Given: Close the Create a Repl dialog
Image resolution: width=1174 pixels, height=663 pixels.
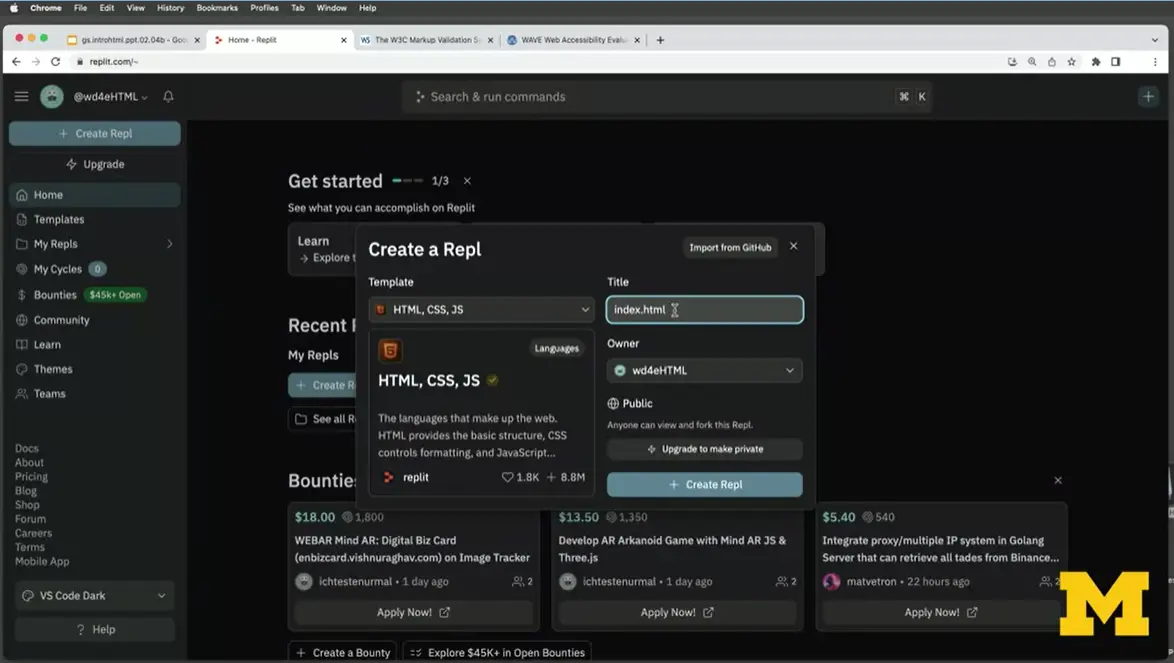Looking at the screenshot, I should pos(794,246).
